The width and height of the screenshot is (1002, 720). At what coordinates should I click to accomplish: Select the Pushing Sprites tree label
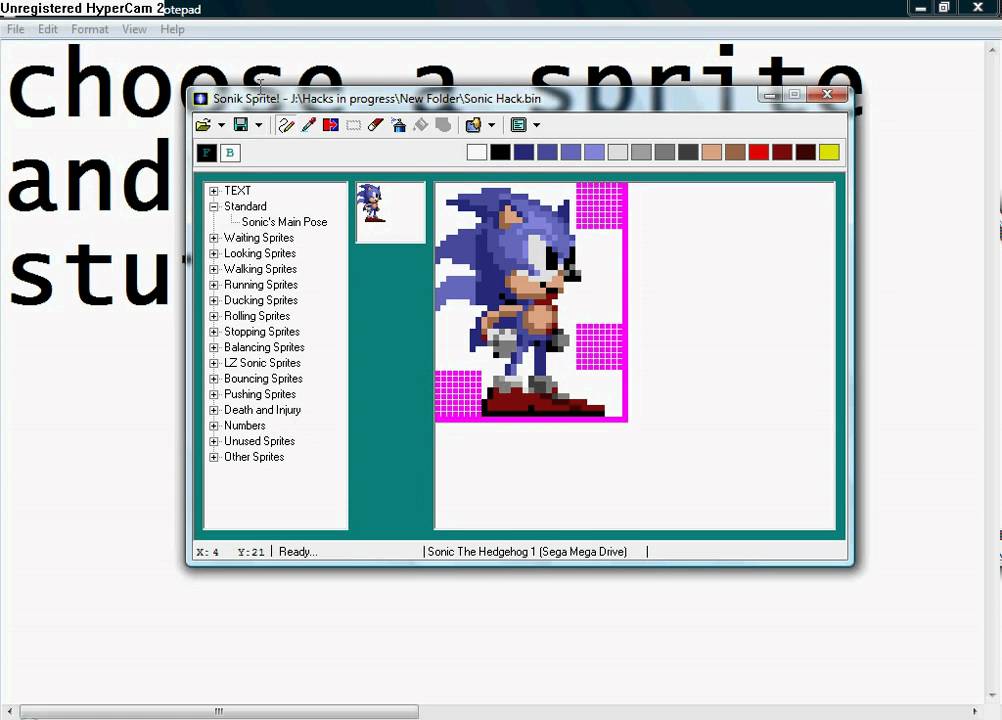259,394
